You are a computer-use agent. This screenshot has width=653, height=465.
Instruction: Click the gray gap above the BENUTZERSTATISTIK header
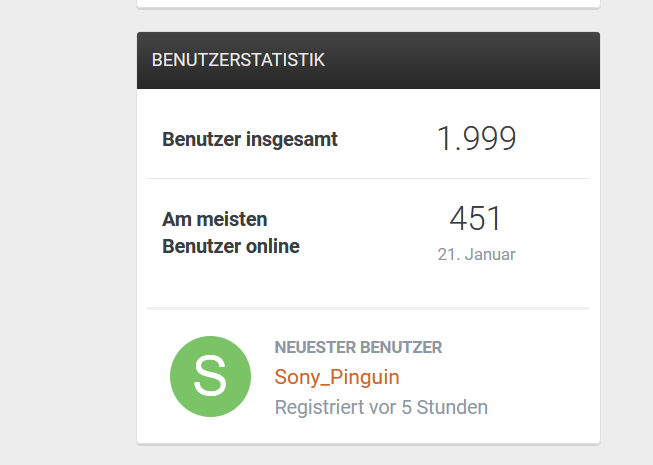tap(368, 20)
